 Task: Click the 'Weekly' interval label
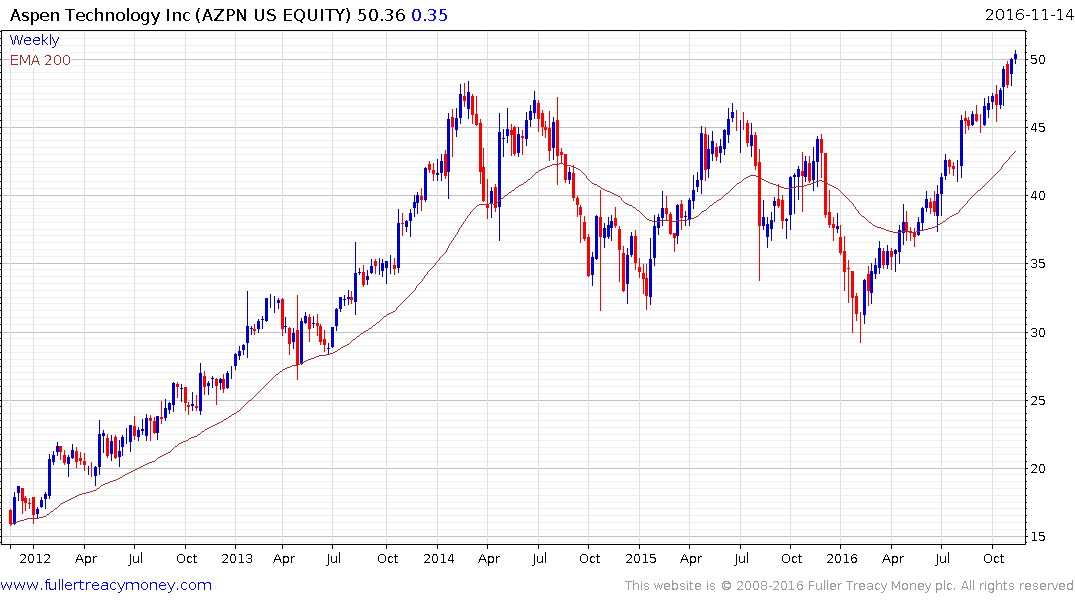(x=34, y=40)
